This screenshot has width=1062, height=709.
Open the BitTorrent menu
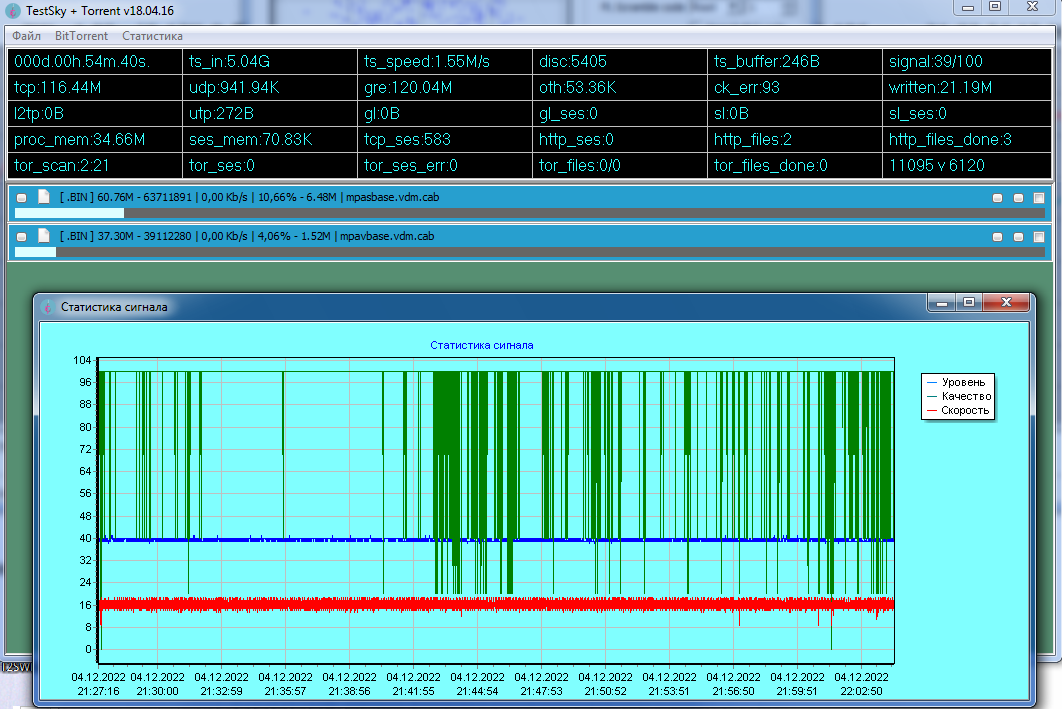pos(81,36)
